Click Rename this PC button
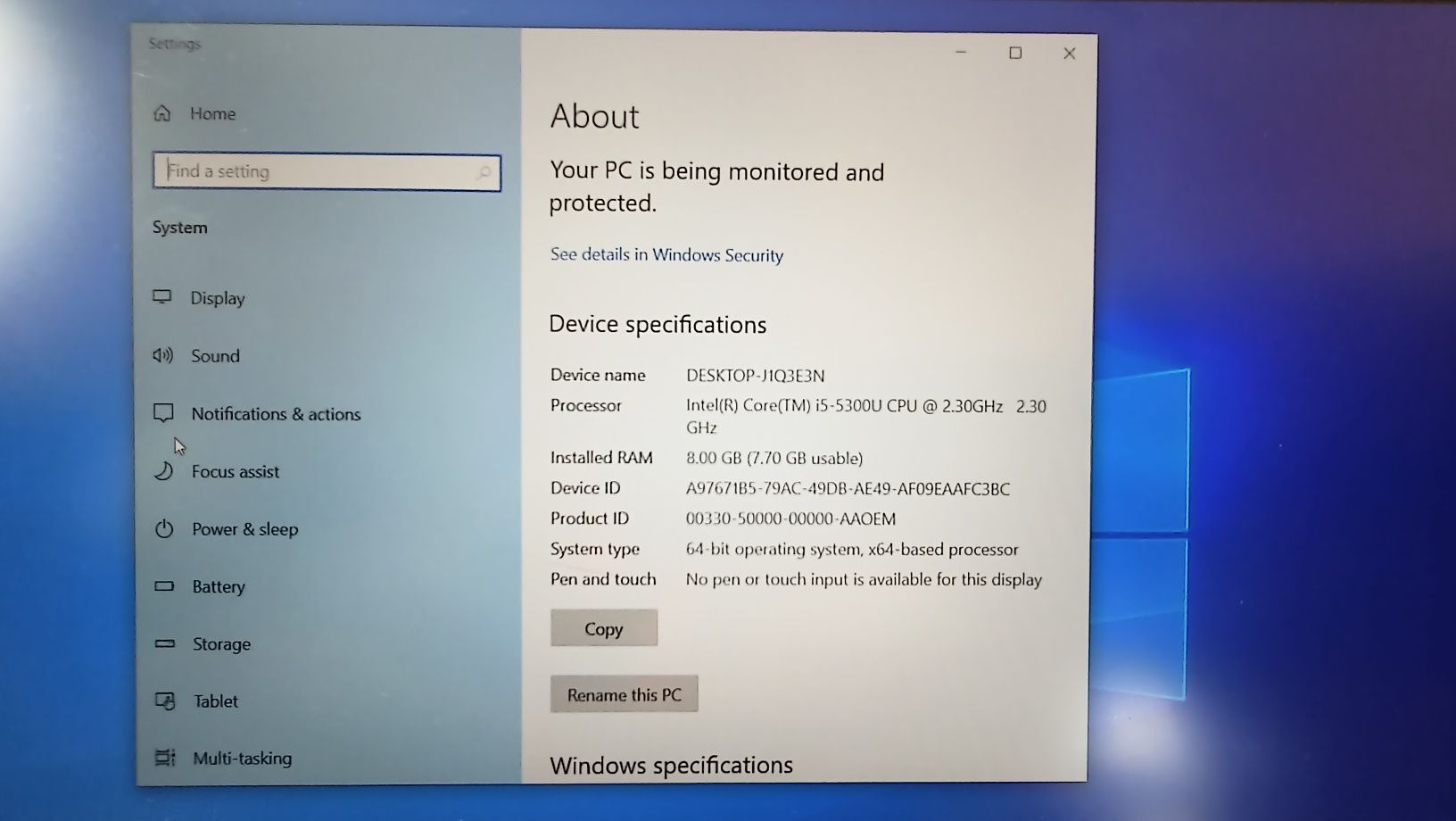This screenshot has height=821, width=1456. point(624,694)
